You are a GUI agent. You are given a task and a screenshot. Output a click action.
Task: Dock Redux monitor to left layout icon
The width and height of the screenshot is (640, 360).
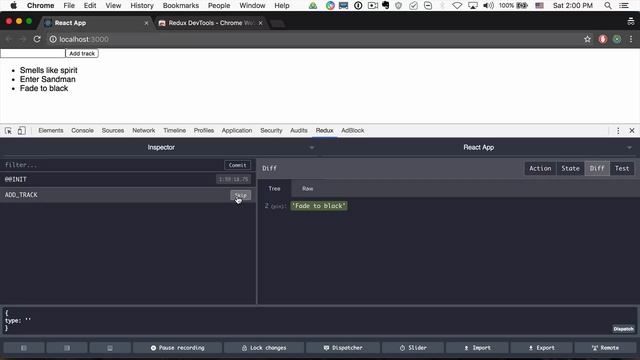(24, 348)
